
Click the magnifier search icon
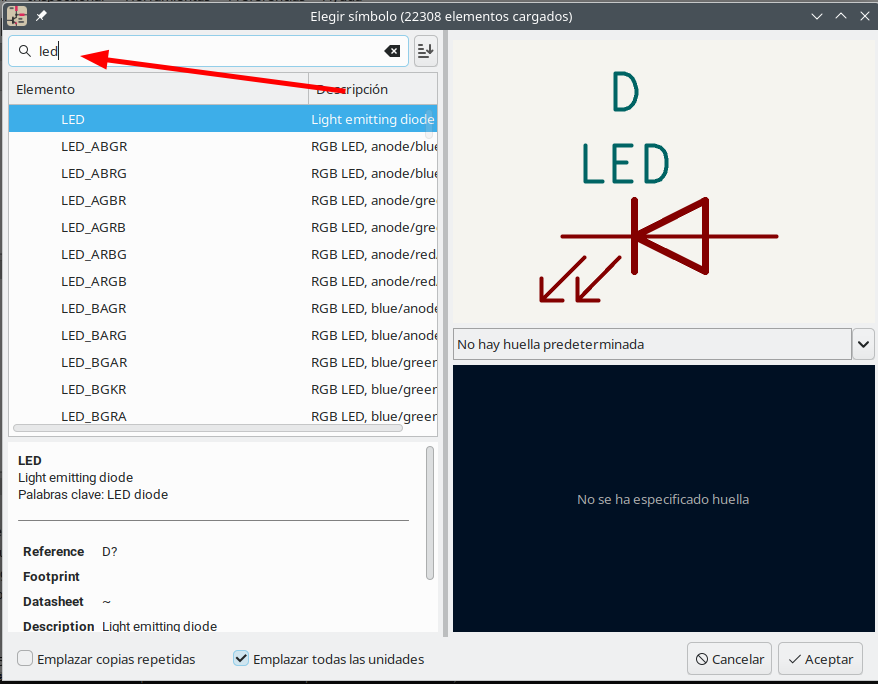point(25,51)
